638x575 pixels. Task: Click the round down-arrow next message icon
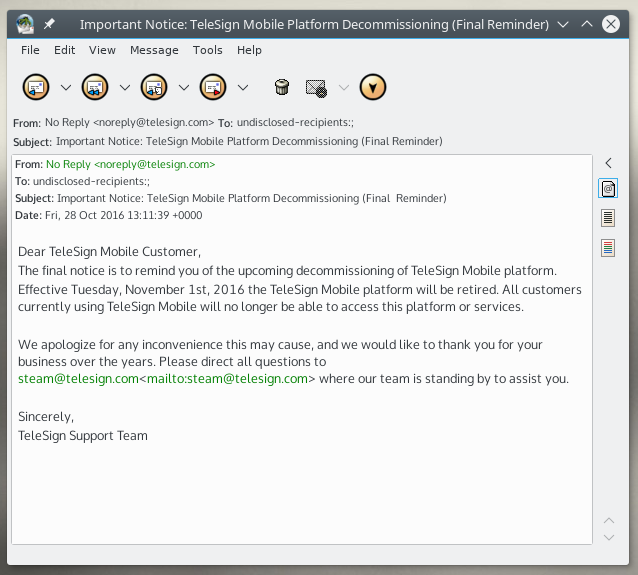[373, 87]
